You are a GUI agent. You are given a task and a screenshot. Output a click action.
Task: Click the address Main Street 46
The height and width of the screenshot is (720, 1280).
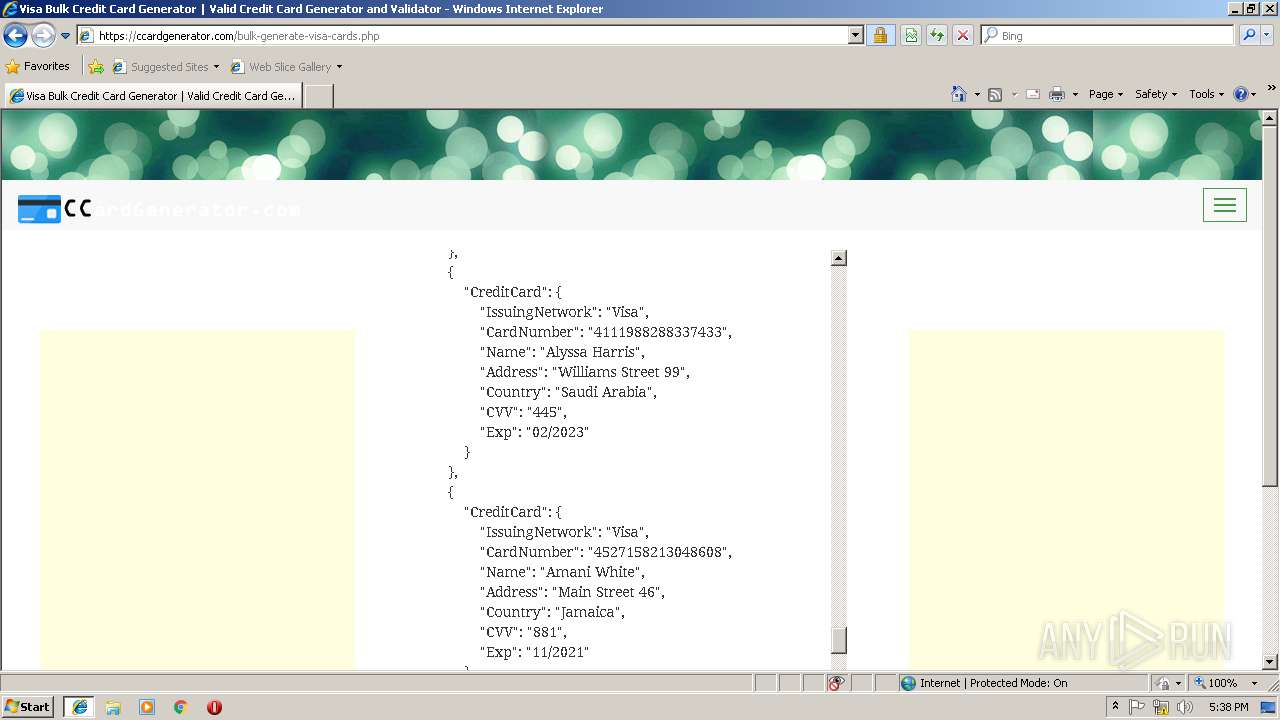point(606,592)
